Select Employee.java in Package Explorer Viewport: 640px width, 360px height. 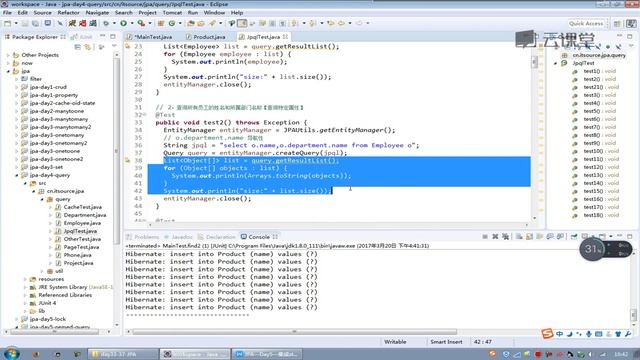82,223
